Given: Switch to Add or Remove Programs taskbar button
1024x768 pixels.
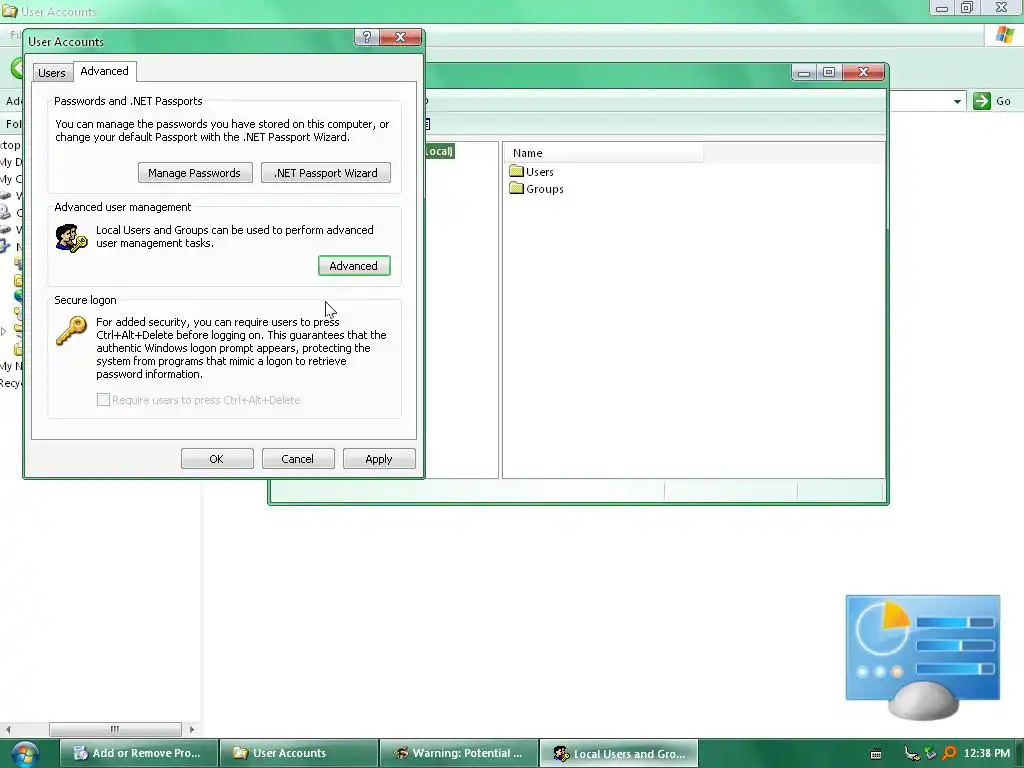Looking at the screenshot, I should (138, 753).
